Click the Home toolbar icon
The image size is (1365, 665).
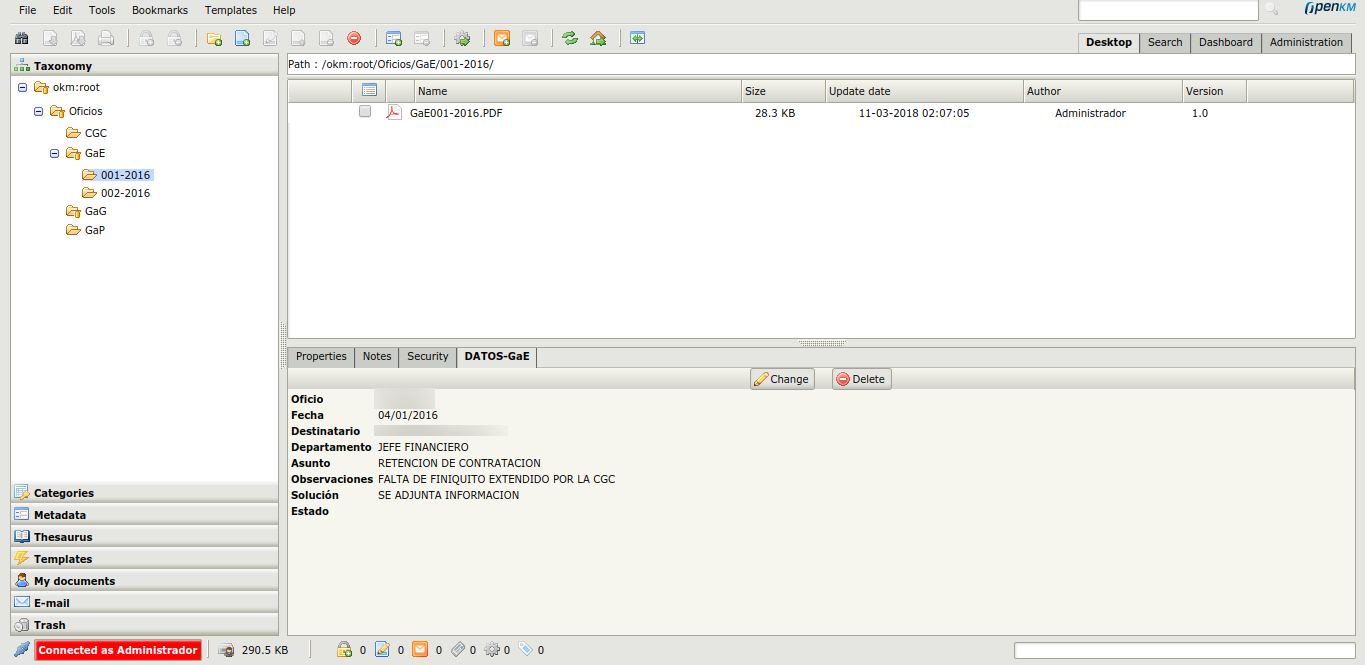[598, 37]
